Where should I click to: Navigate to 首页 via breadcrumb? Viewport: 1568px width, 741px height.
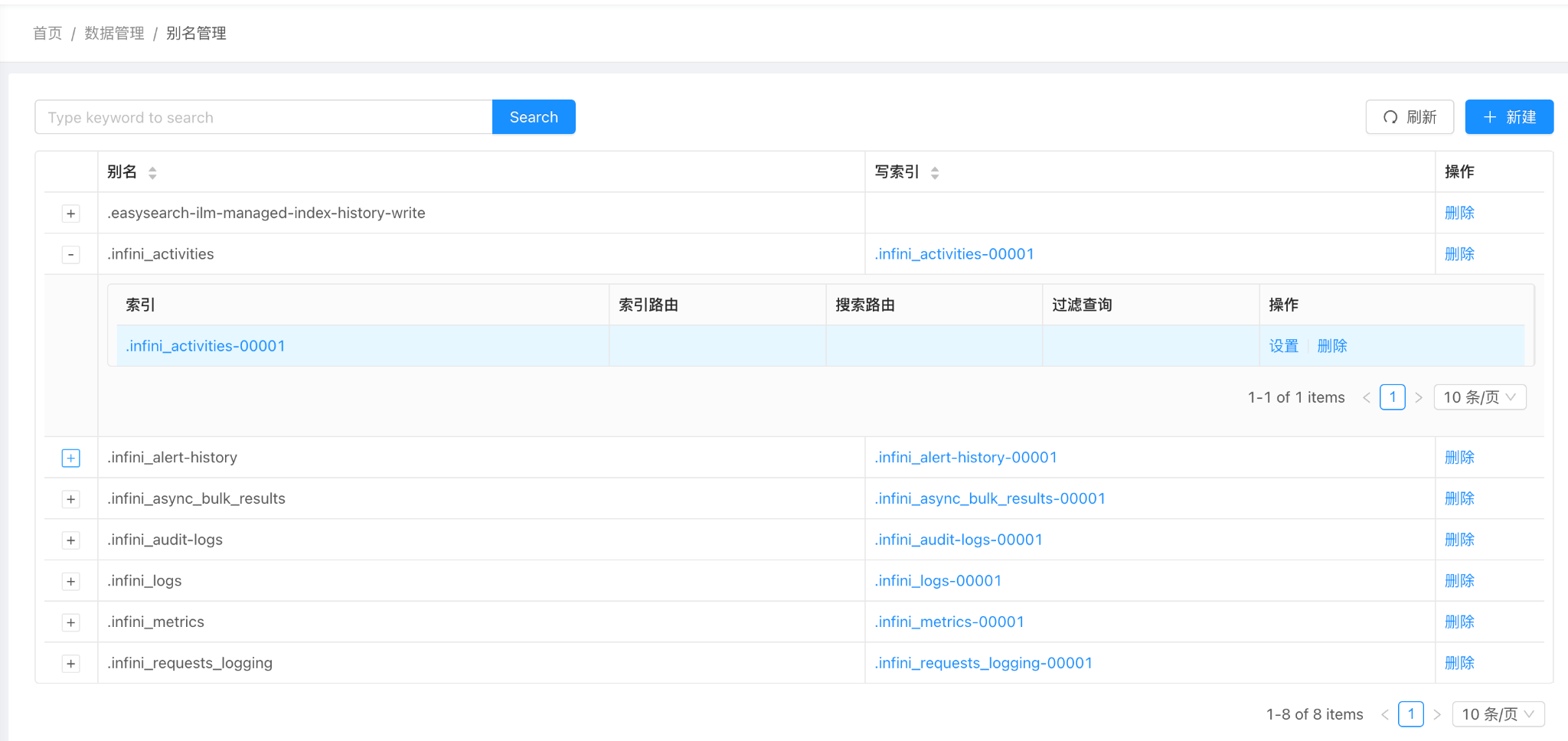coord(47,33)
